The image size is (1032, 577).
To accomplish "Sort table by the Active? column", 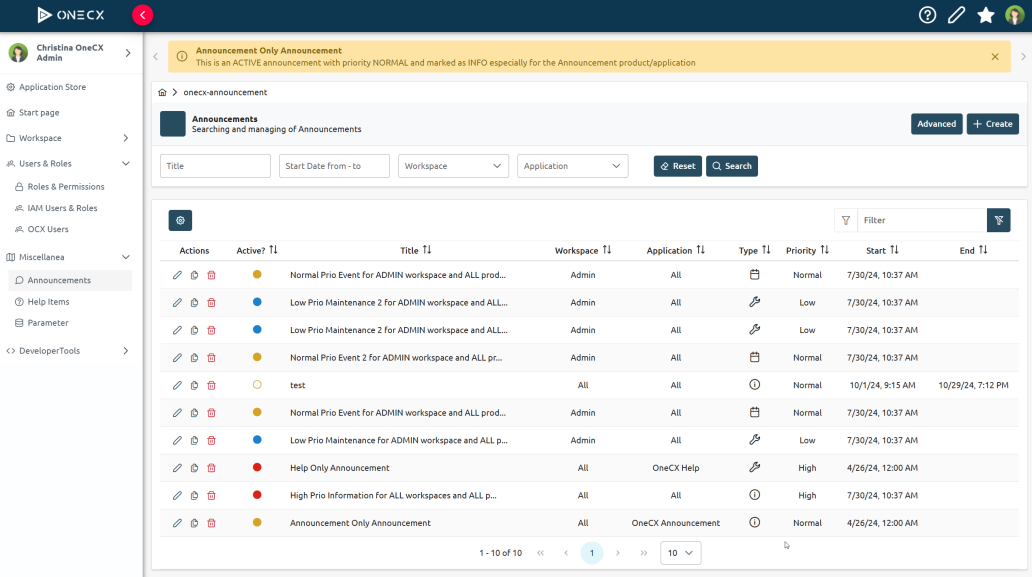I will point(273,250).
